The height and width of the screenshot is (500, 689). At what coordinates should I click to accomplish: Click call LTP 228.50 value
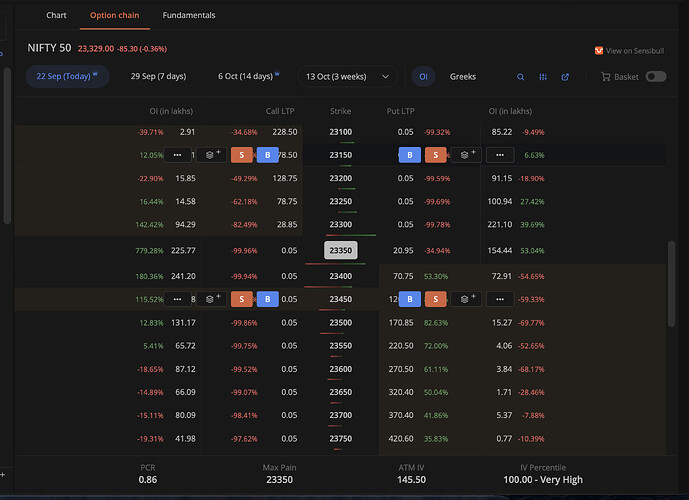click(285, 132)
